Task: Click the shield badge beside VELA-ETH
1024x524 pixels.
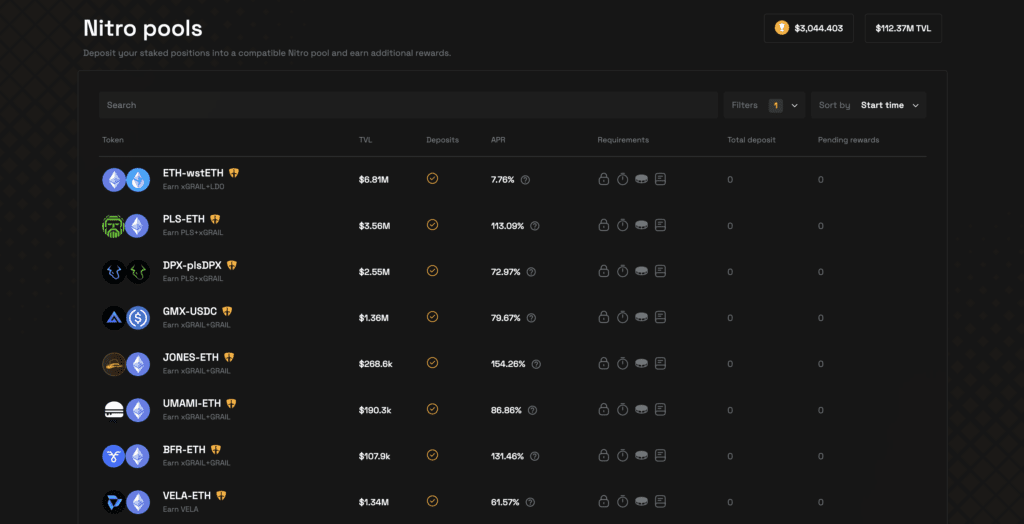Action: point(221,495)
